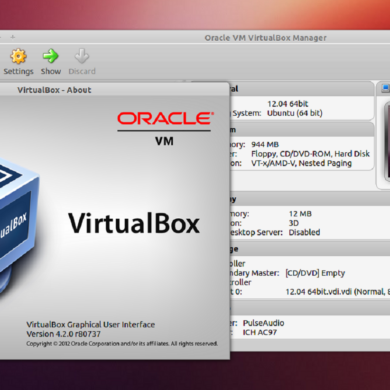Screen dimensions: 390x390
Task: Click the Oracle VM VirtualBox Manager title
Action: [x=265, y=38]
